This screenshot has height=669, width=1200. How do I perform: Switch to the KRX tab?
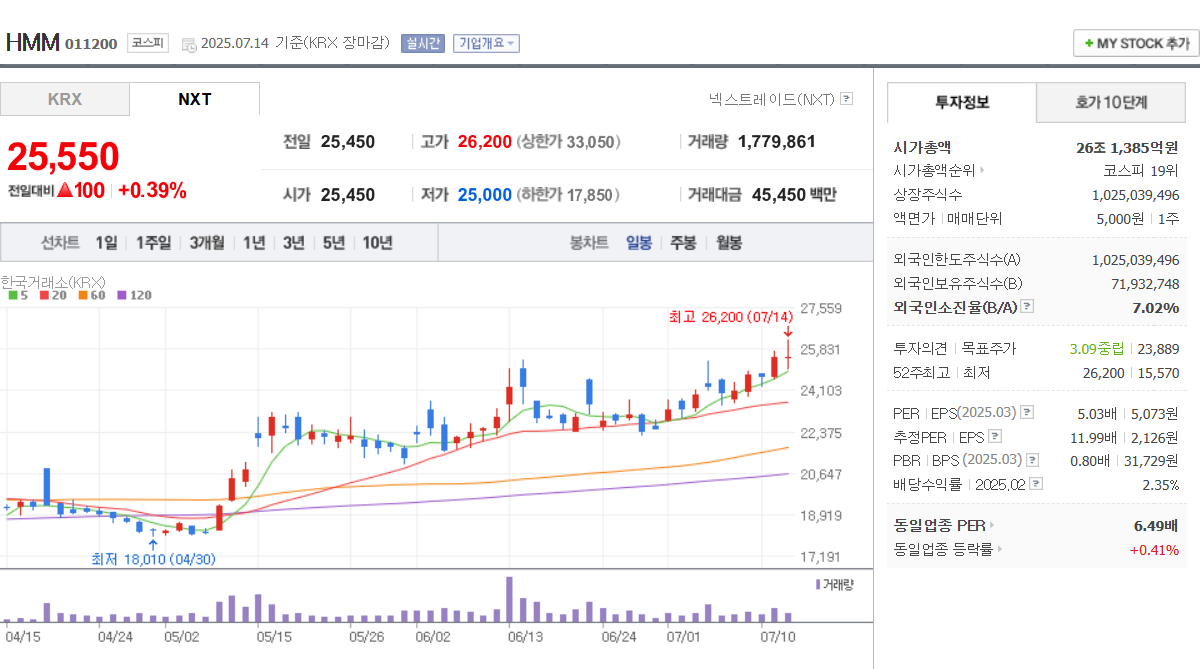(65, 99)
